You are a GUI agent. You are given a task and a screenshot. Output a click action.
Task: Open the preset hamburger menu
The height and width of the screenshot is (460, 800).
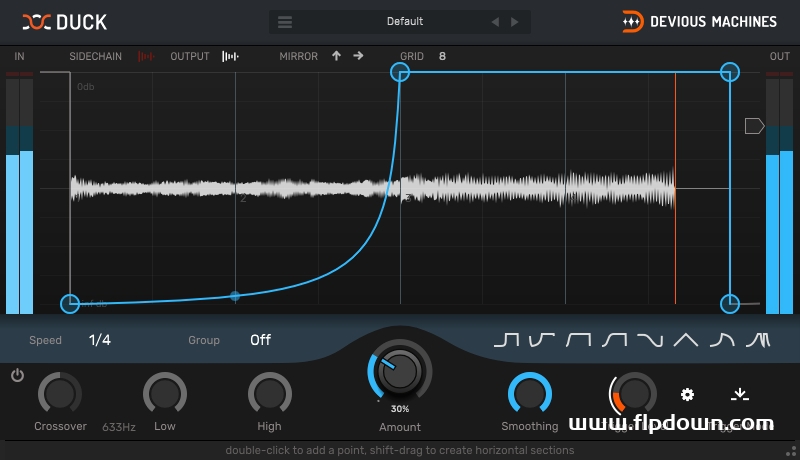[x=285, y=22]
